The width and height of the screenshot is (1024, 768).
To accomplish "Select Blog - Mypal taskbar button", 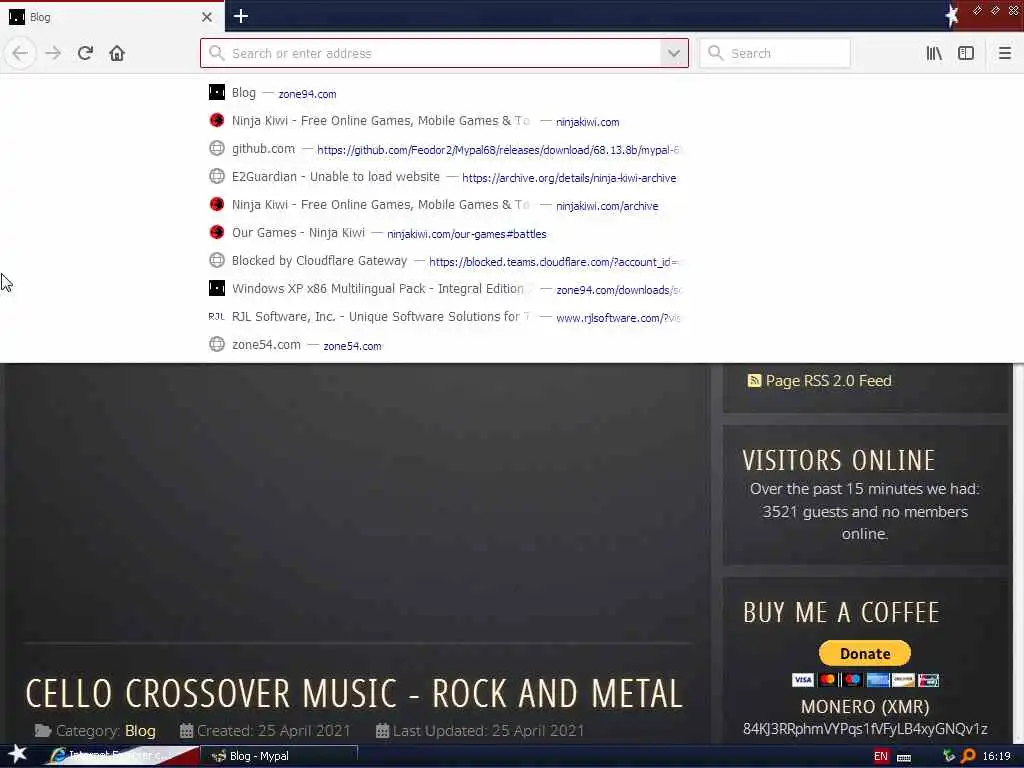I will click(280, 756).
